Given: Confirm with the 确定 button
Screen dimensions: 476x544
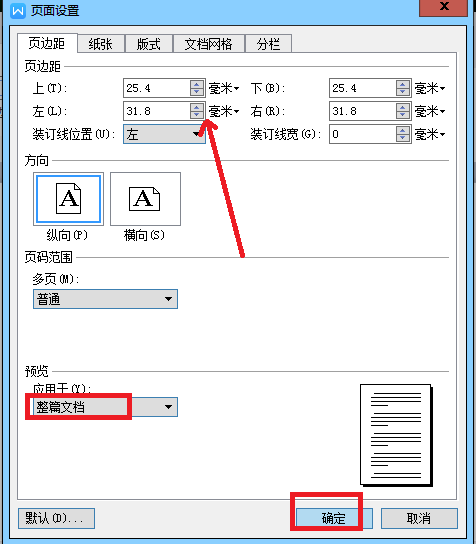Looking at the screenshot, I should click(334, 518).
